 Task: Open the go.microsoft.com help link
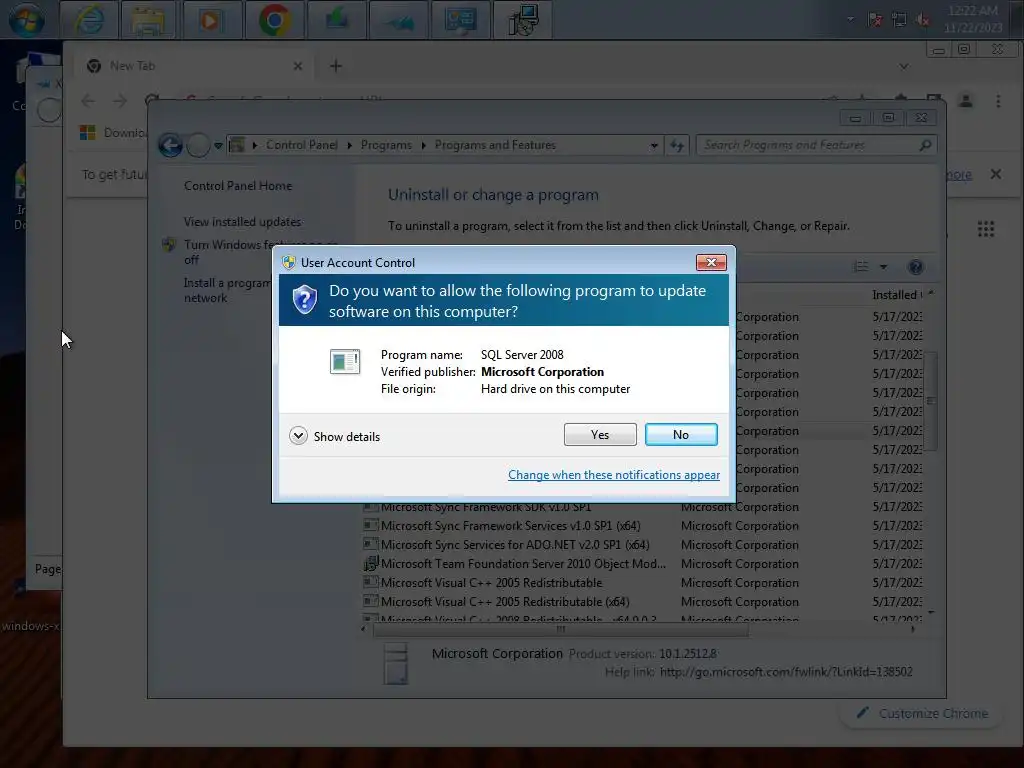786,672
